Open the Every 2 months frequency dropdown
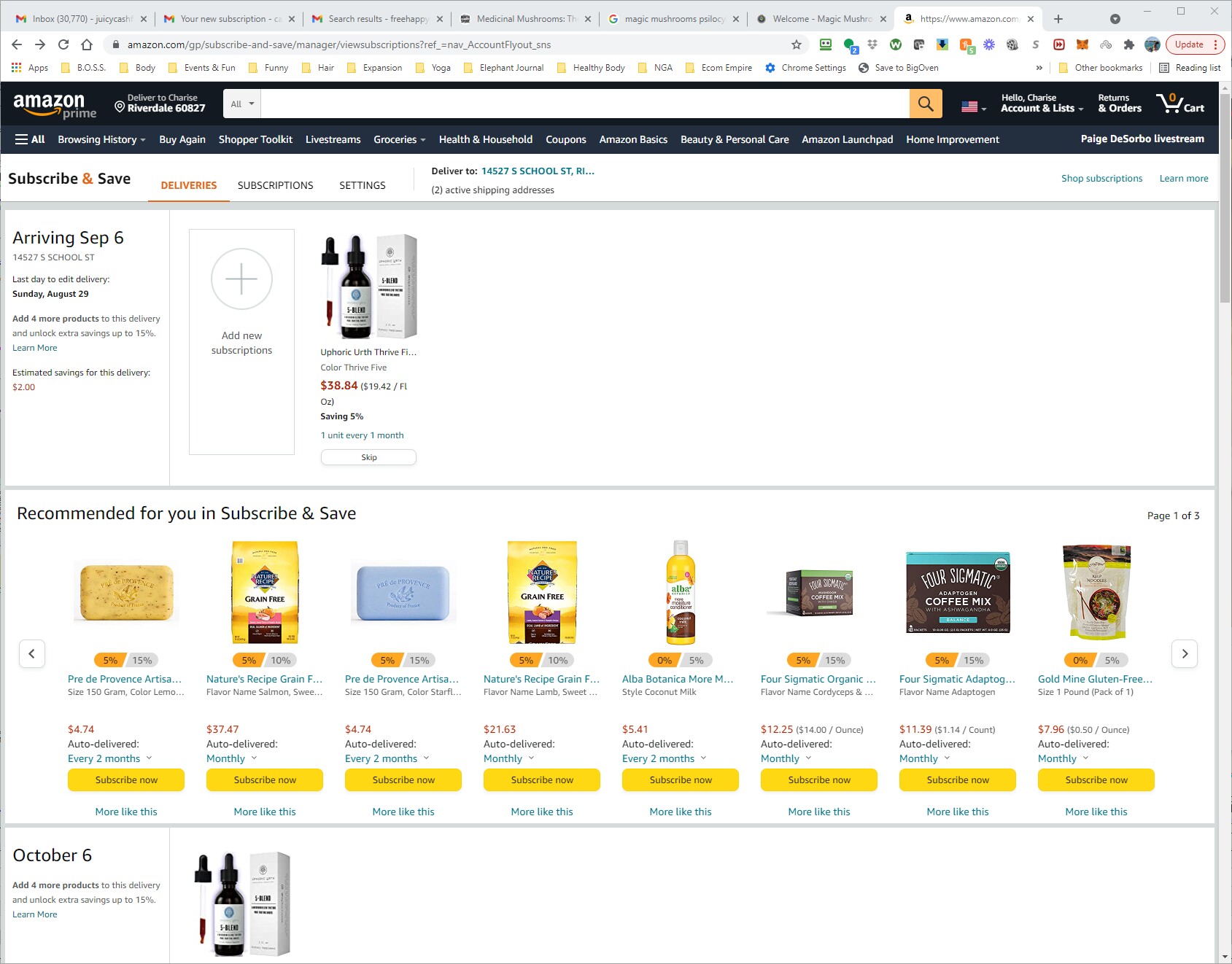This screenshot has height=964, width=1232. coord(108,758)
